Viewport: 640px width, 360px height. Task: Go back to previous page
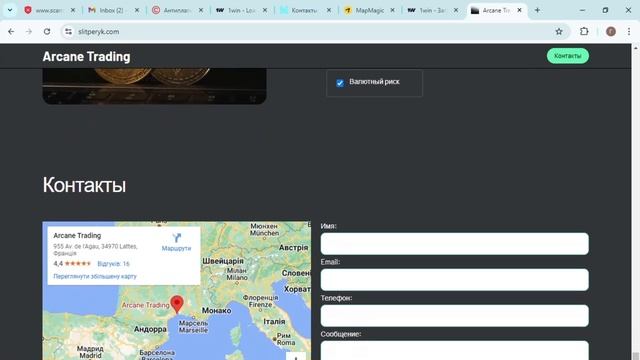[11, 31]
